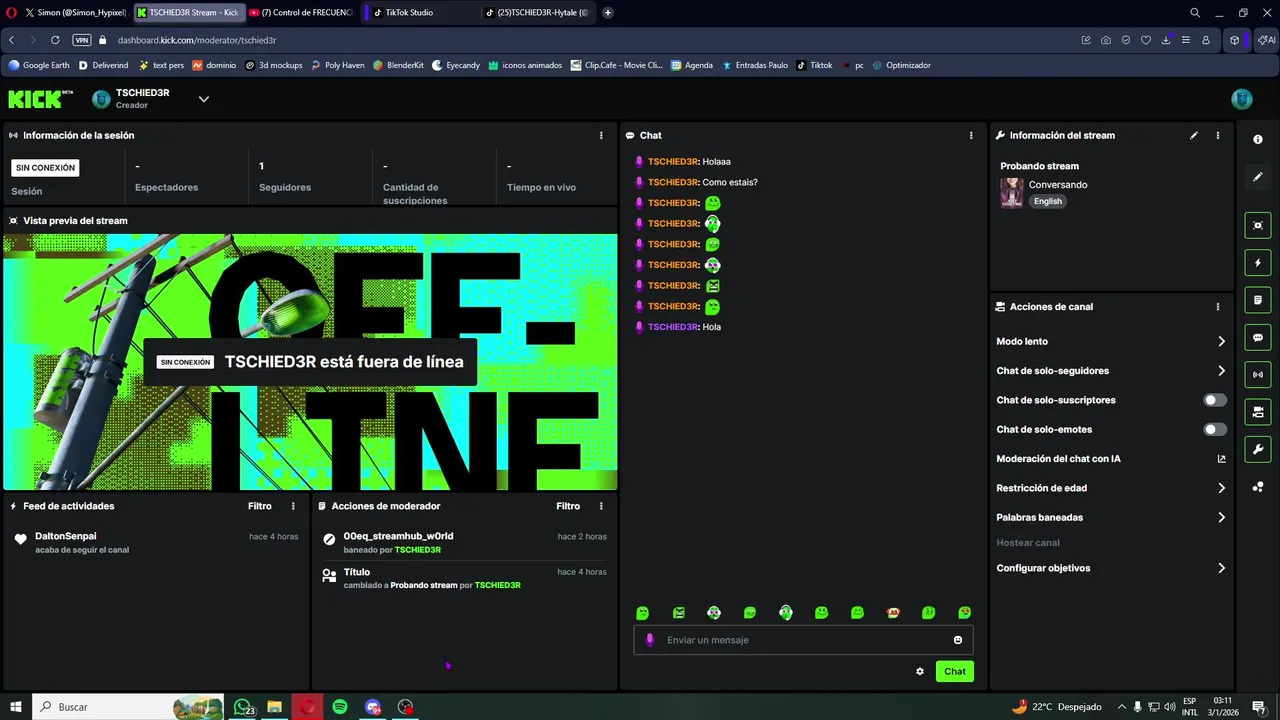Viewport: 1280px width, 720px height.
Task: Send message with the green Chat button
Action: click(x=955, y=671)
